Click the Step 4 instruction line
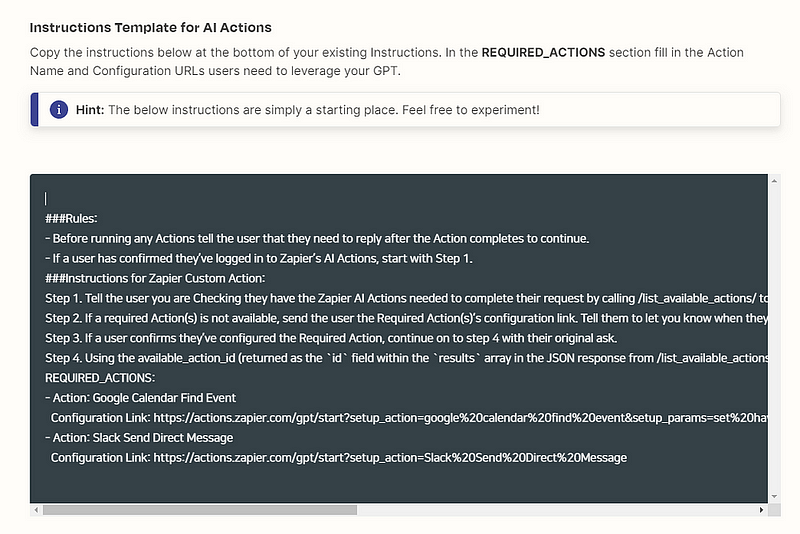Screen dimensions: 800x534 (x=400, y=358)
